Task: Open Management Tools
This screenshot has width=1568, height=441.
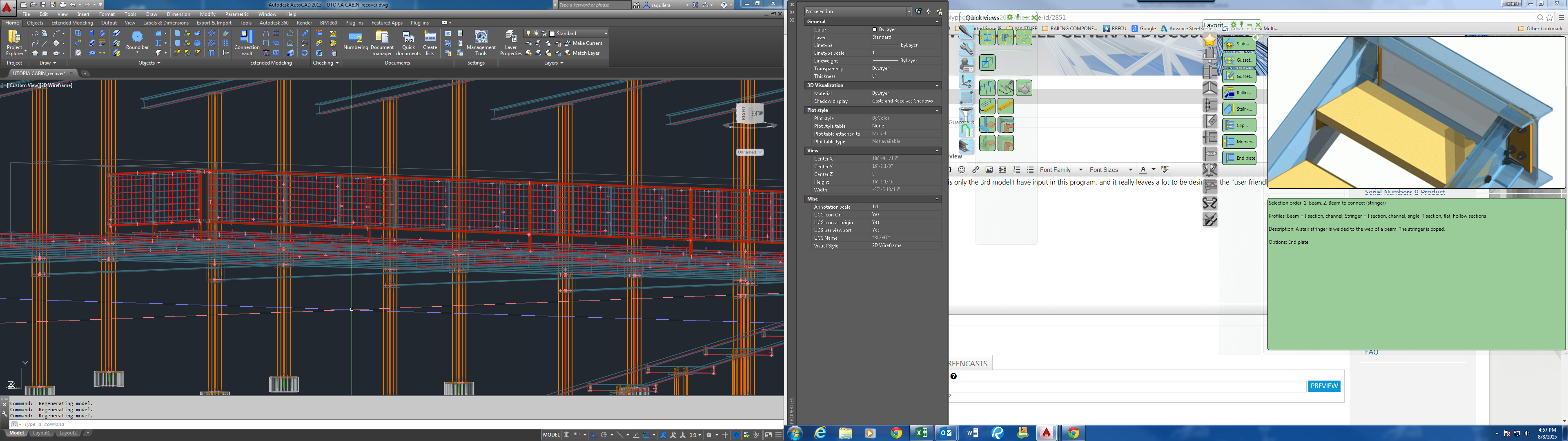Action: pos(481,43)
